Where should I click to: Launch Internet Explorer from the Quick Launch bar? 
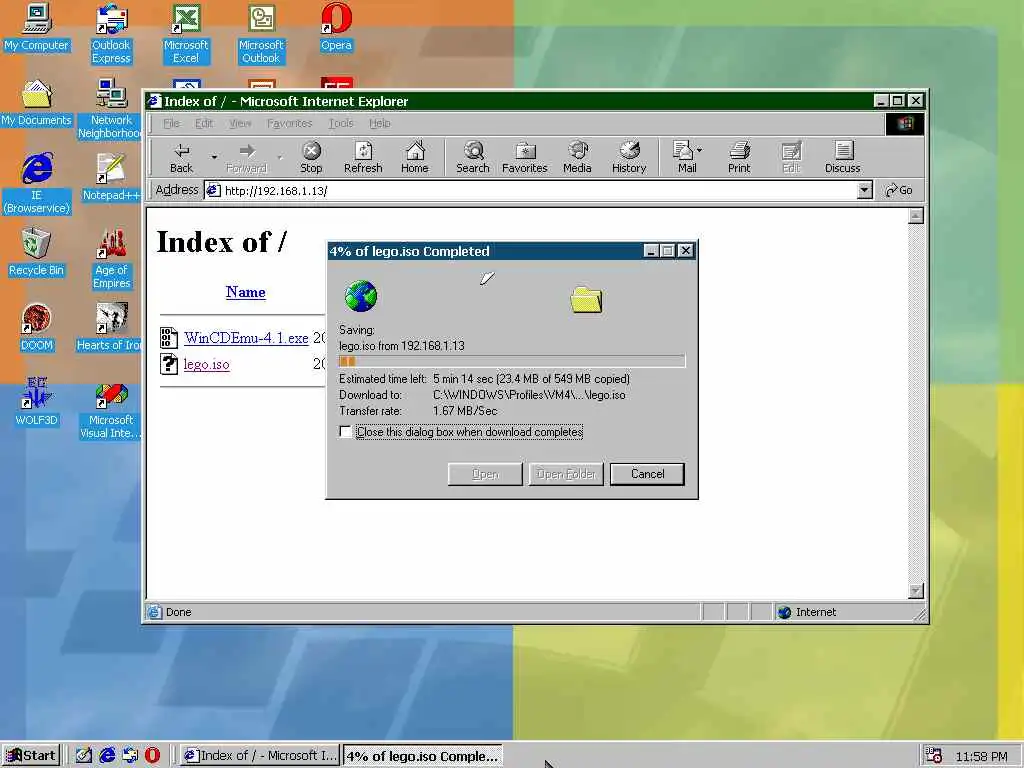[x=107, y=756]
